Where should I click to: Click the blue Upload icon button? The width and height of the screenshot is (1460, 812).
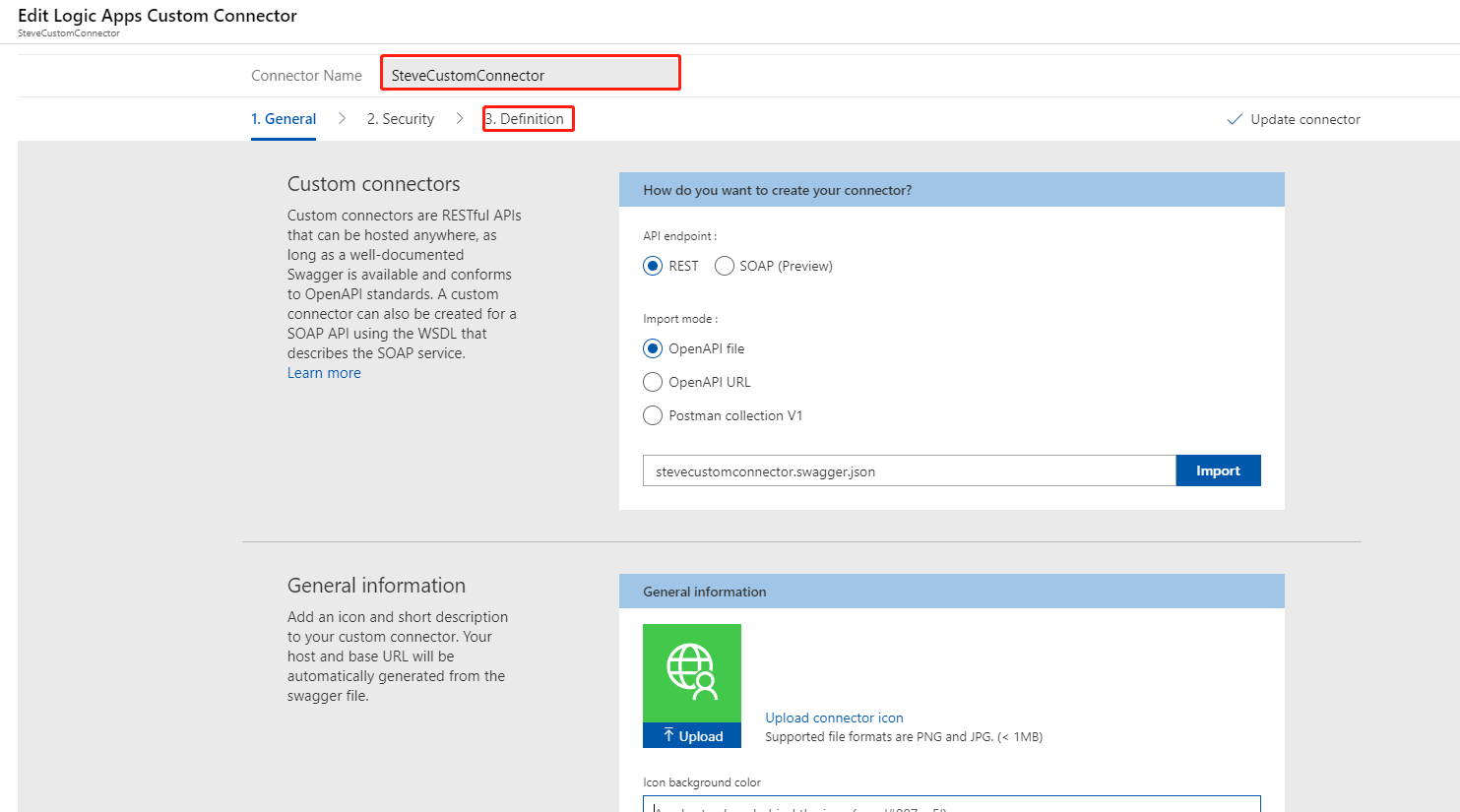692,735
